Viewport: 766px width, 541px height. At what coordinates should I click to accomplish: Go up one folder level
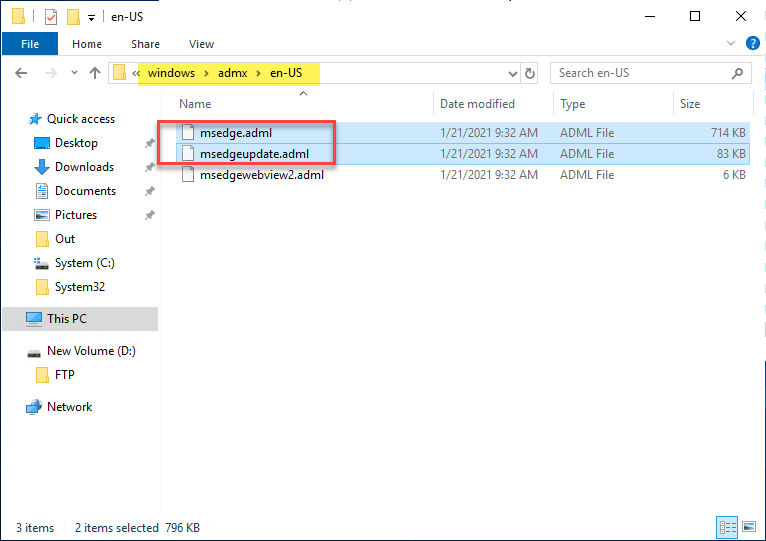tap(95, 73)
